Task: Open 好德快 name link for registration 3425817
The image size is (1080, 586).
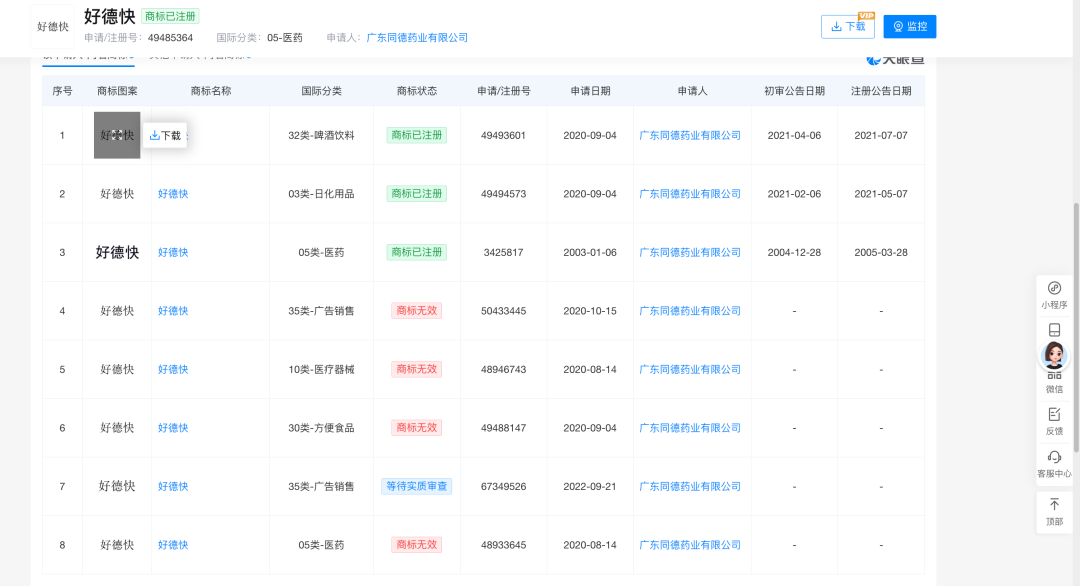Action: (173, 252)
